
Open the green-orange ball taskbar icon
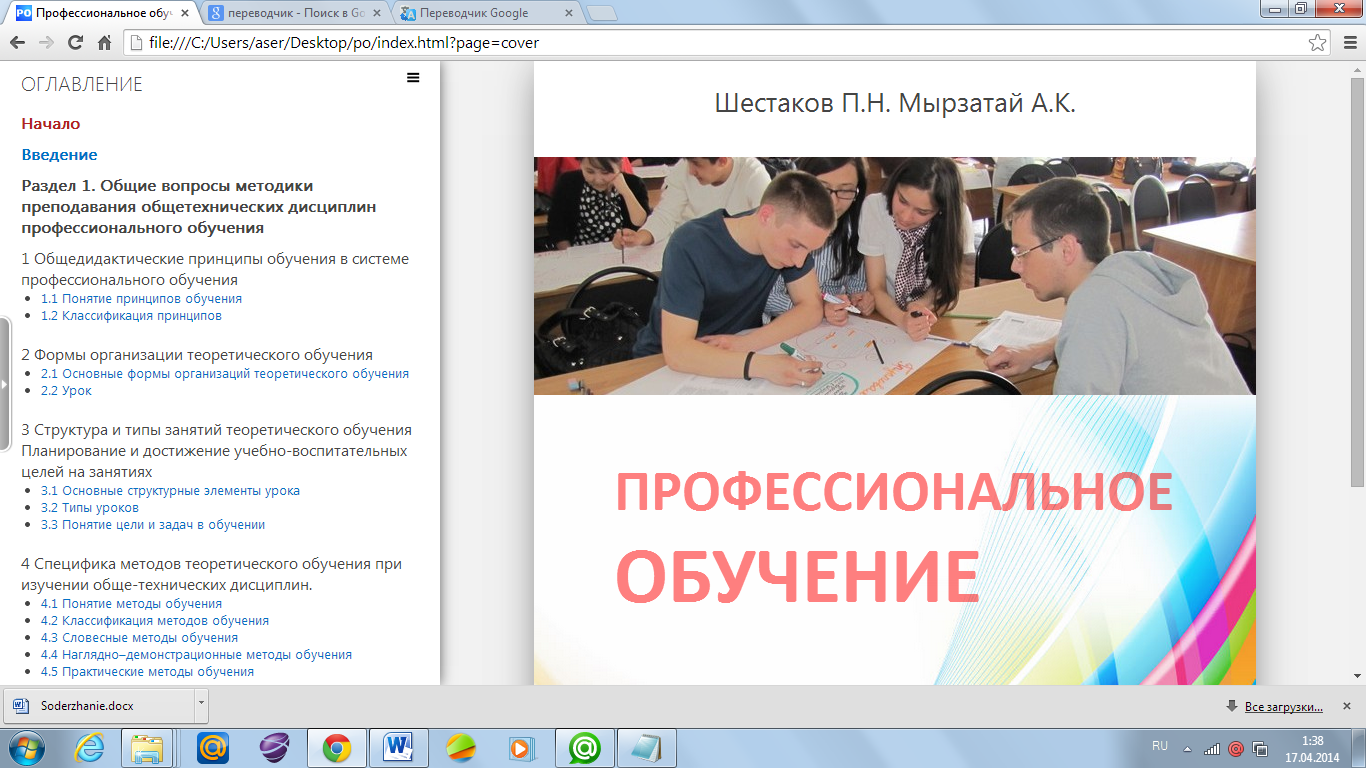[x=461, y=747]
